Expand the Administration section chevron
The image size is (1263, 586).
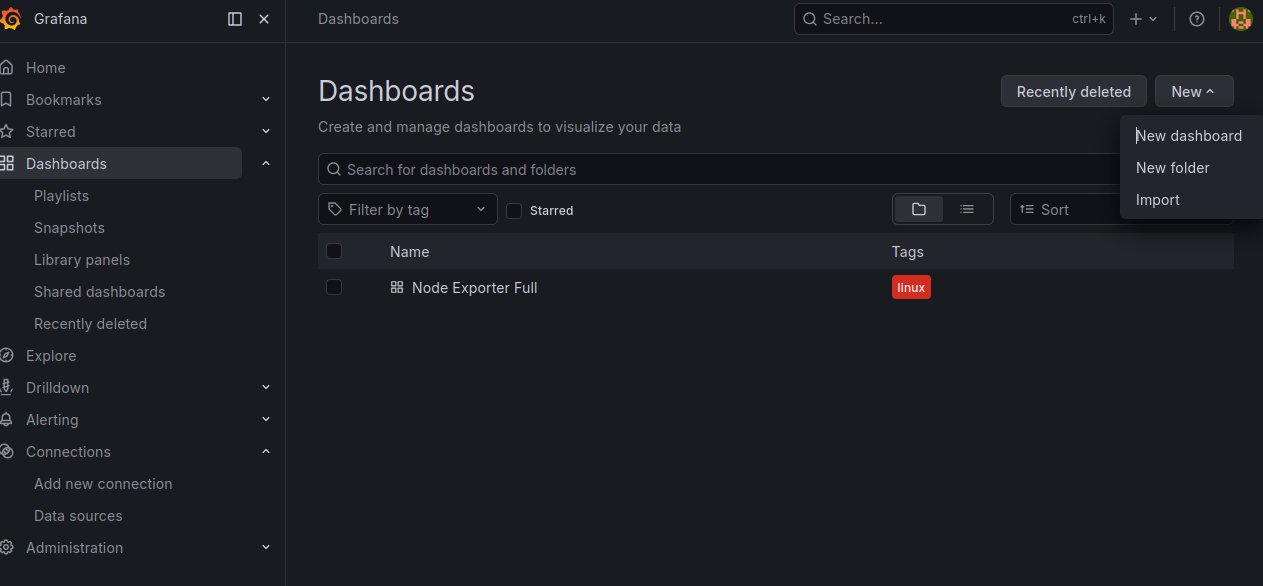pos(266,548)
